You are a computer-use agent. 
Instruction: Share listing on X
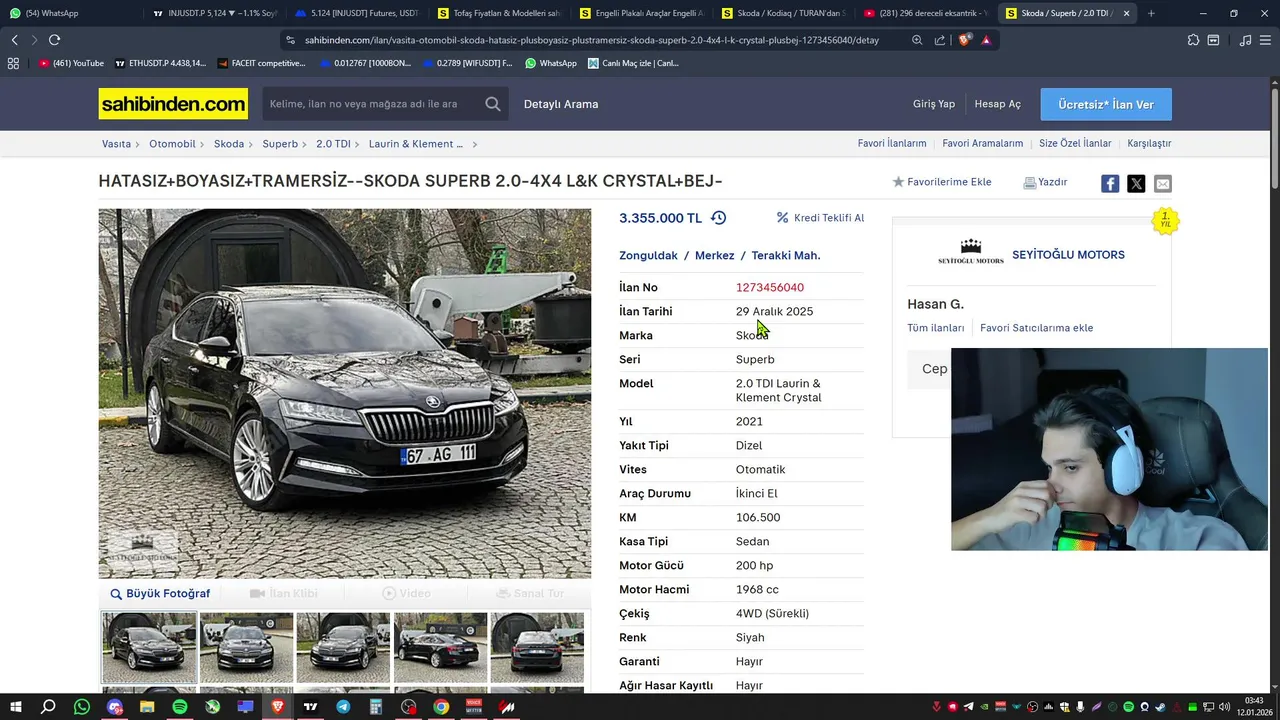coord(1136,183)
